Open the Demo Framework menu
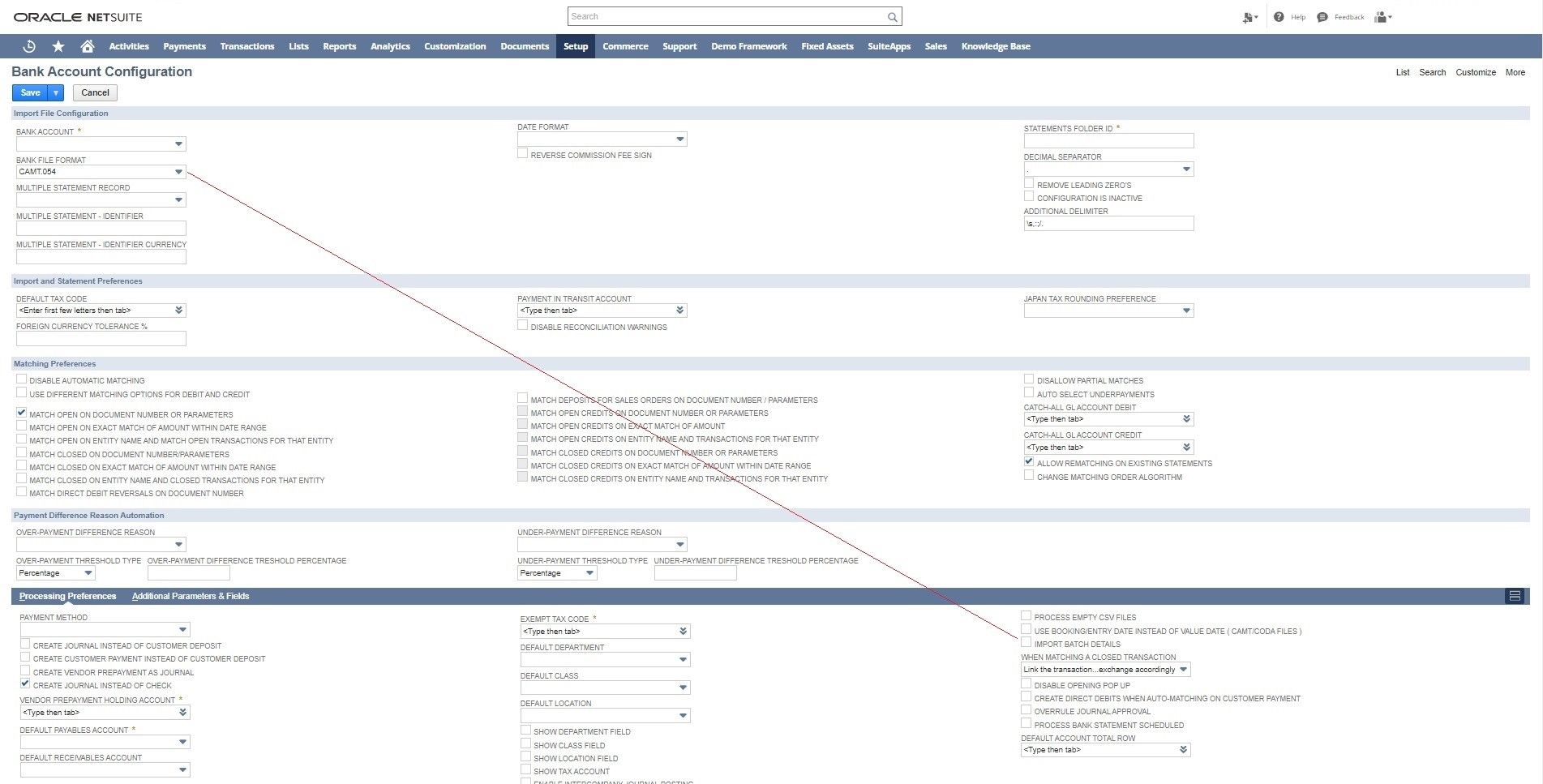Screen dimensions: 1543x784 tap(748, 46)
